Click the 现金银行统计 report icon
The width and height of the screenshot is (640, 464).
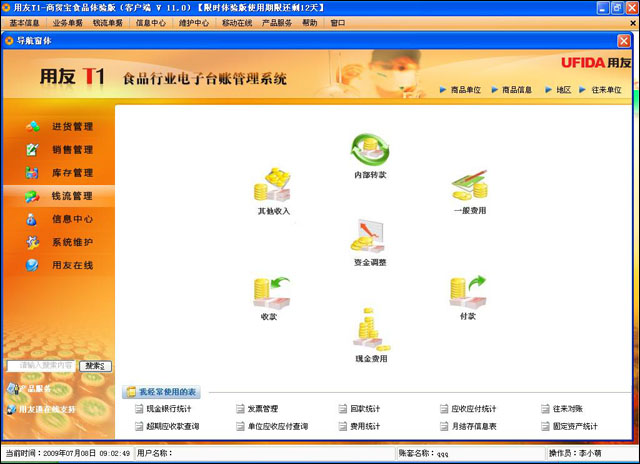(139, 408)
